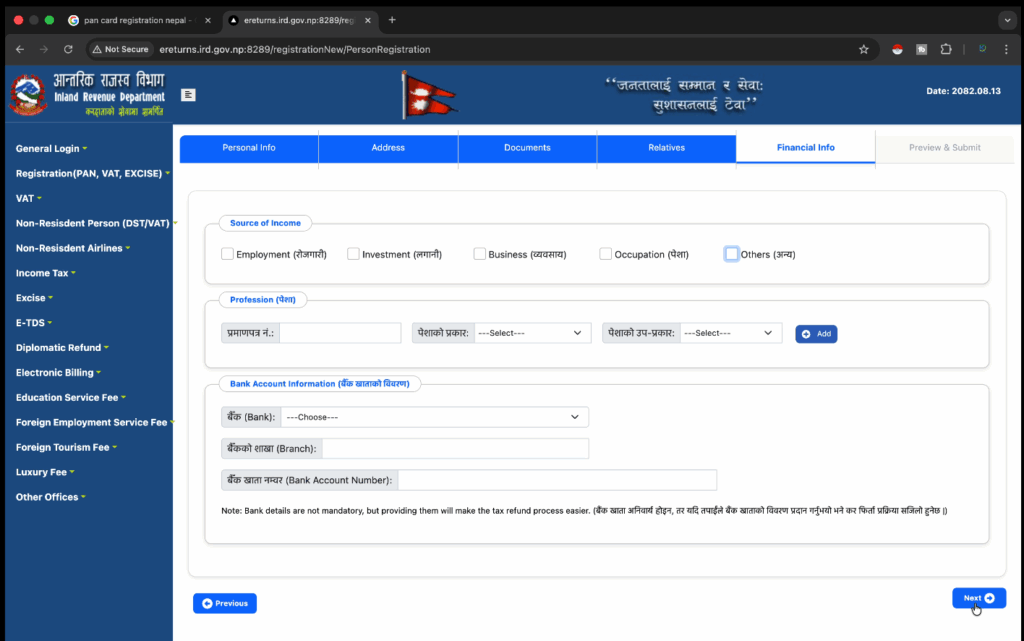This screenshot has height=641, width=1024.
Task: Click the Previous button
Action: [225, 603]
